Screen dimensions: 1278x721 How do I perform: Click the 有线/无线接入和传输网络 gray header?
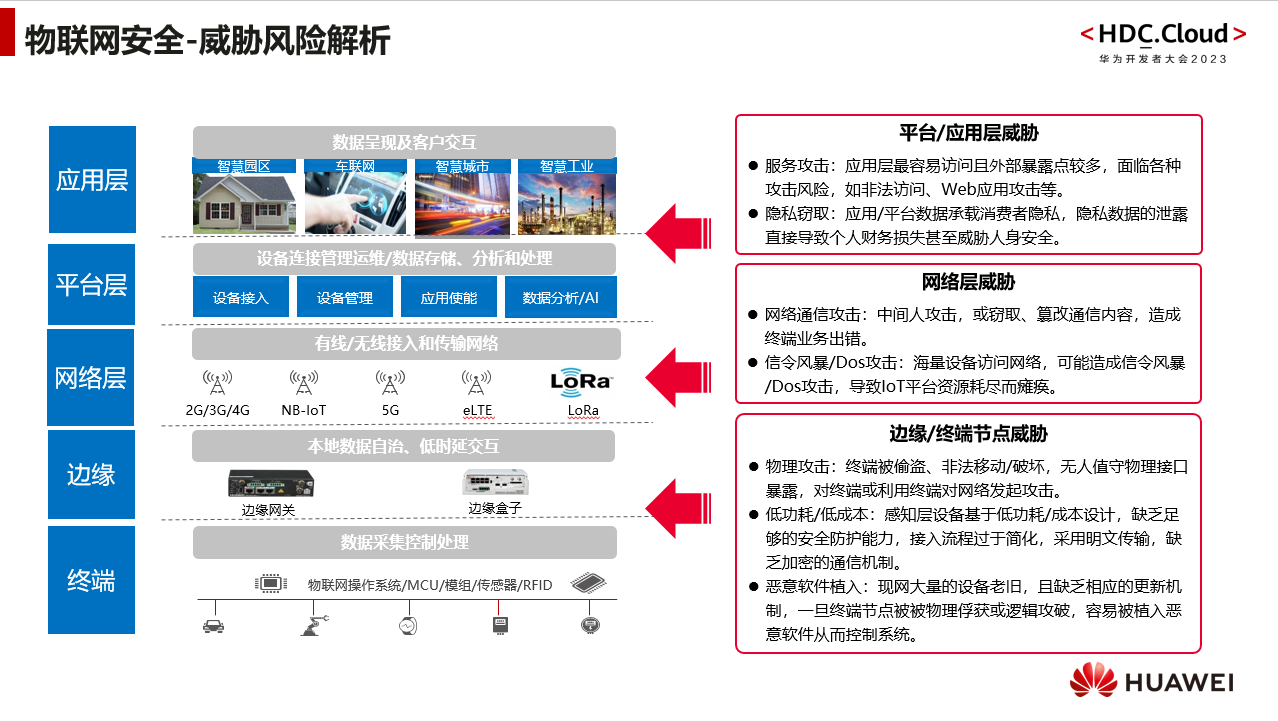[406, 344]
